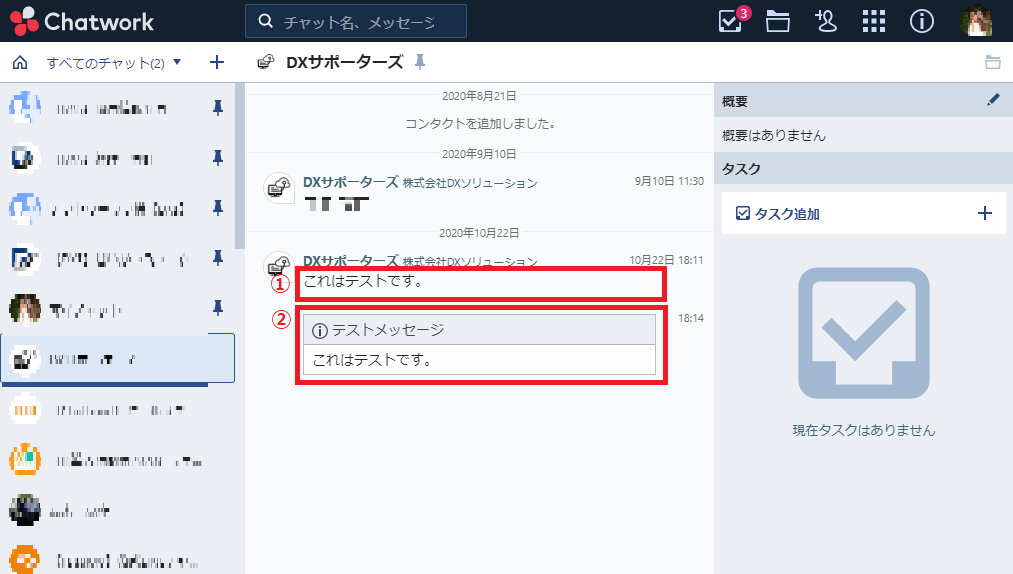Click the 2020年10月22日 date separator
The width and height of the screenshot is (1013, 574).
coord(479,233)
